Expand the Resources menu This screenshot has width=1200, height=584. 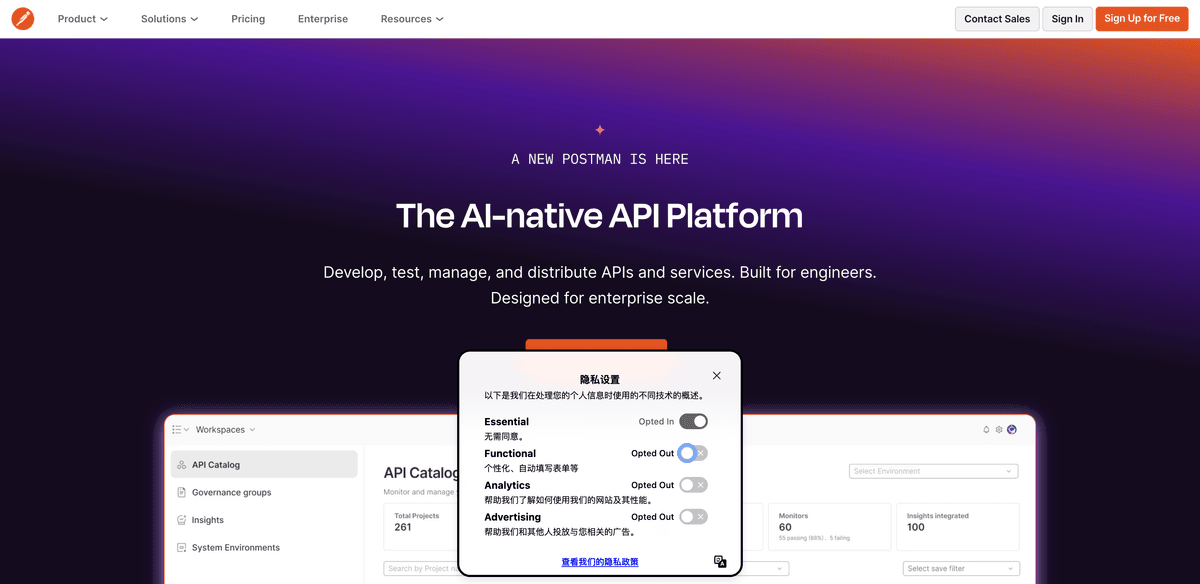tap(412, 19)
